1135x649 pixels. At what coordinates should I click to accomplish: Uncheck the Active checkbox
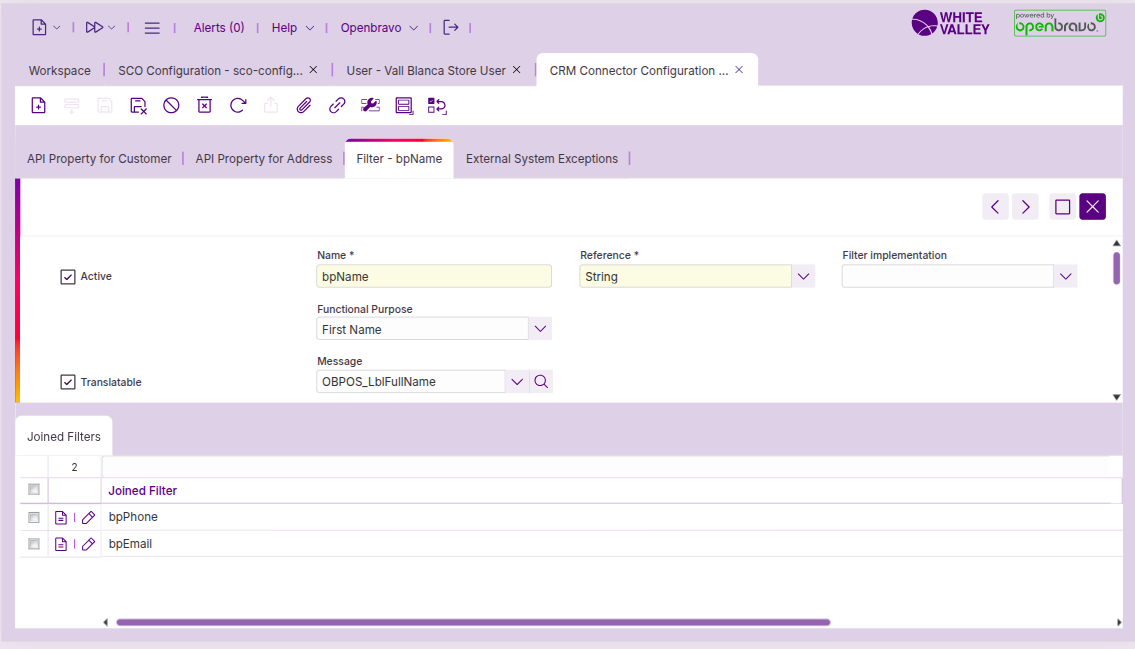pyautogui.click(x=68, y=277)
